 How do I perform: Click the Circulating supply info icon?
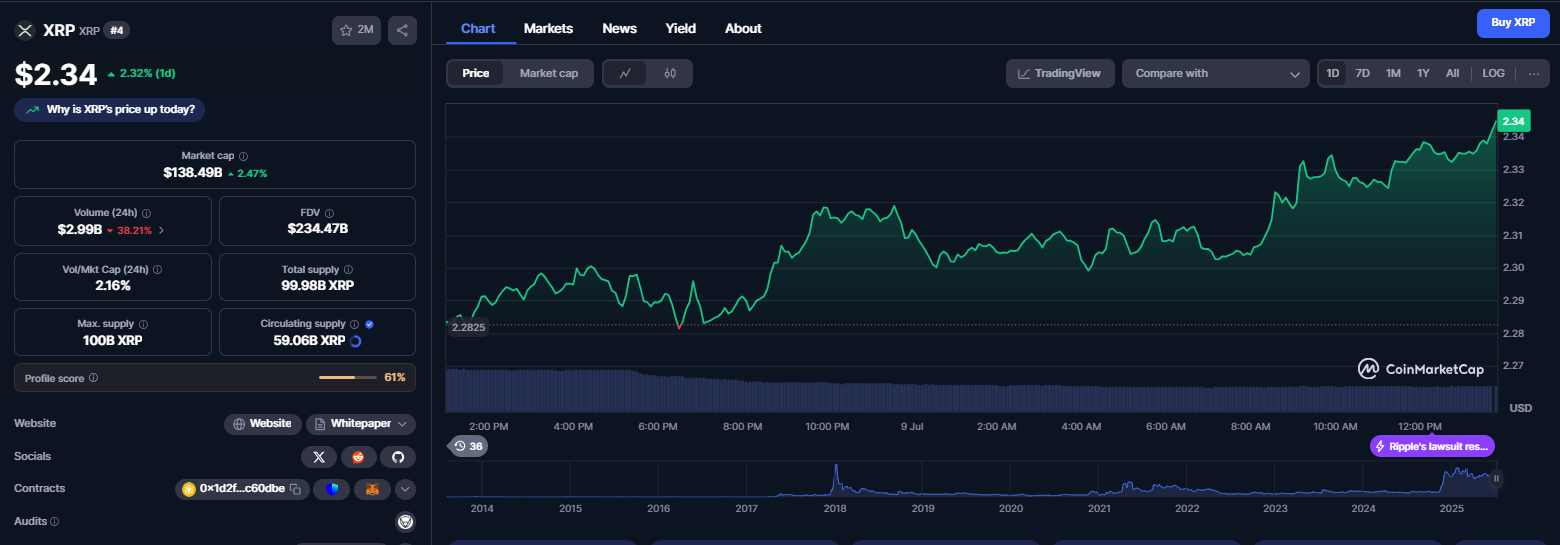coord(354,324)
